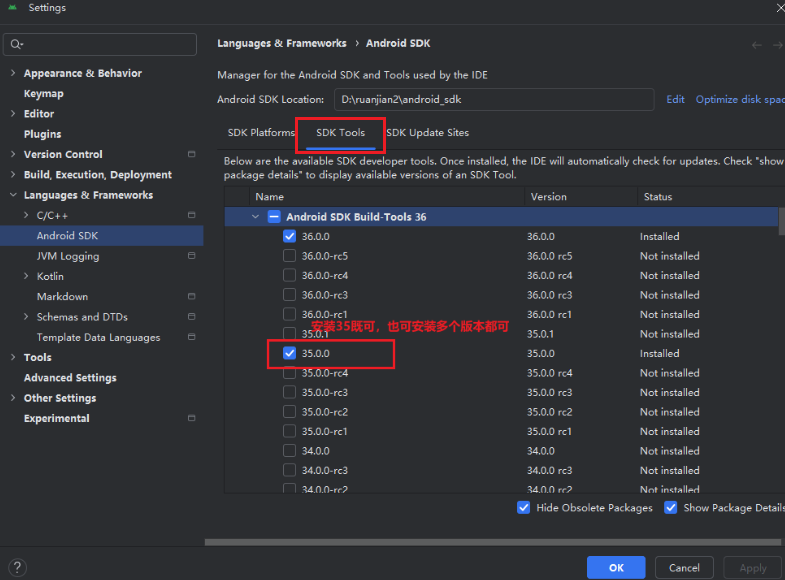785x580 pixels.
Task: Uncheck the 36.0.0 build-tools checkbox
Action: (x=289, y=236)
